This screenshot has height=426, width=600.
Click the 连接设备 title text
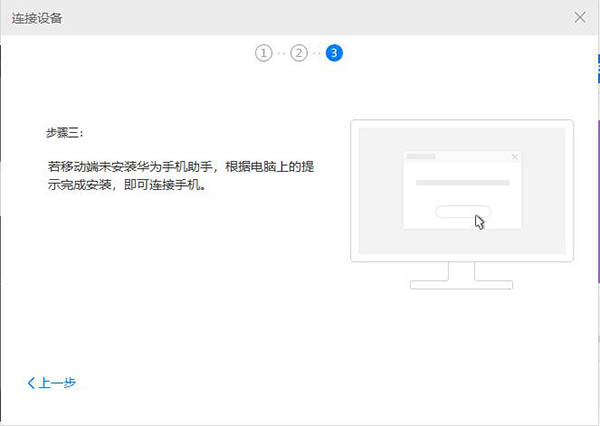[x=37, y=18]
